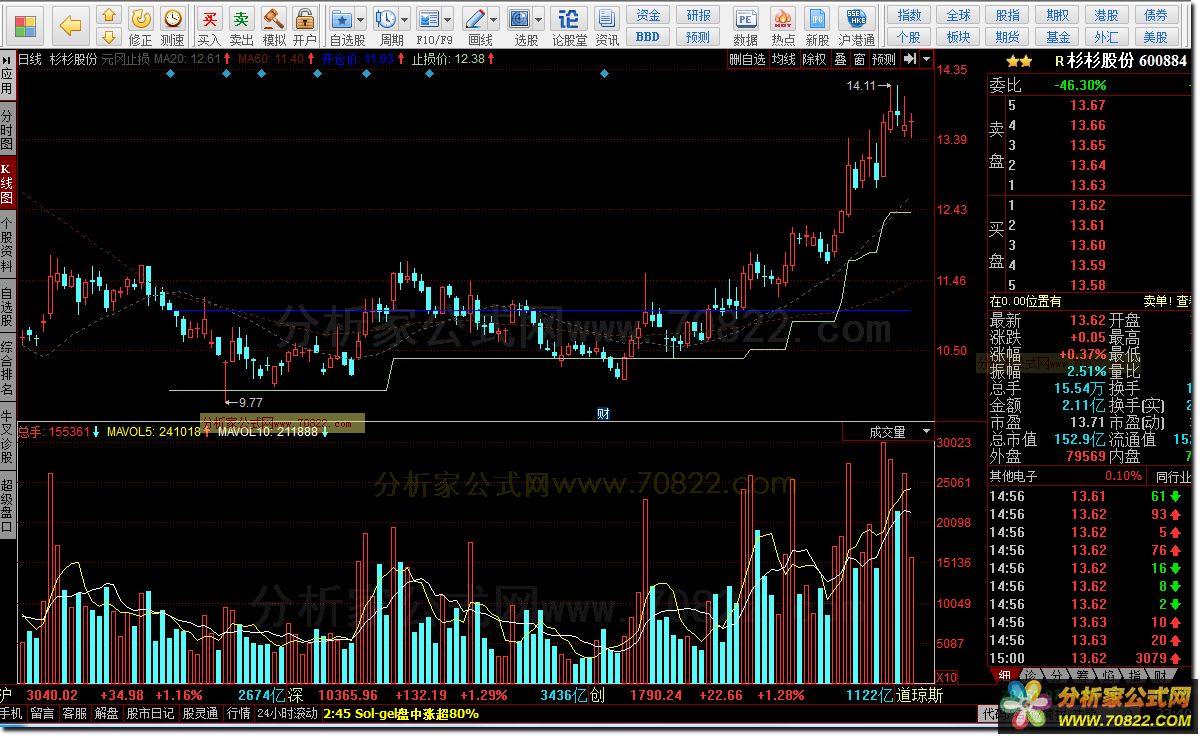This screenshot has width=1200, height=736.
Task: Toggle 除权 ex-rights adjustment
Action: [814, 59]
